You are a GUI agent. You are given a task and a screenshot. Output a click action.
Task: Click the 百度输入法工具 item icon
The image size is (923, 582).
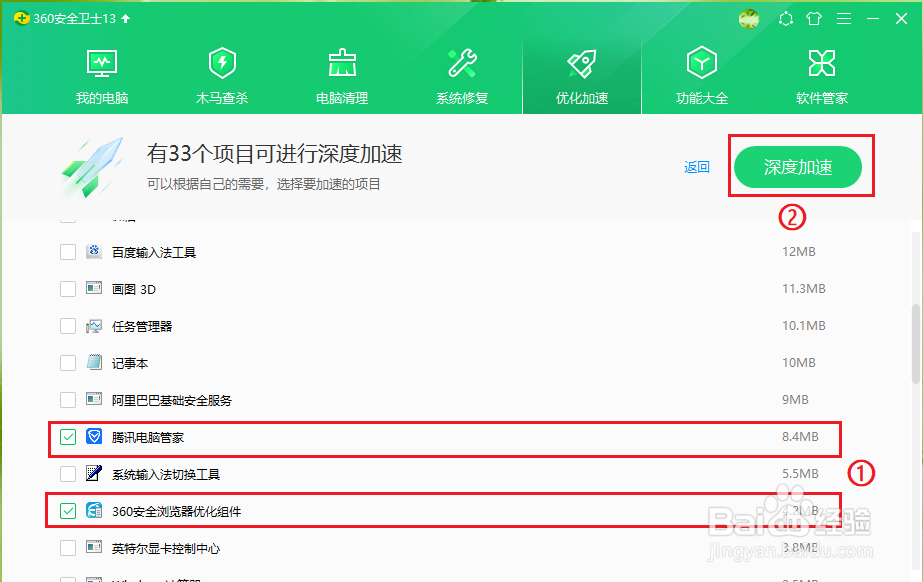click(x=94, y=252)
